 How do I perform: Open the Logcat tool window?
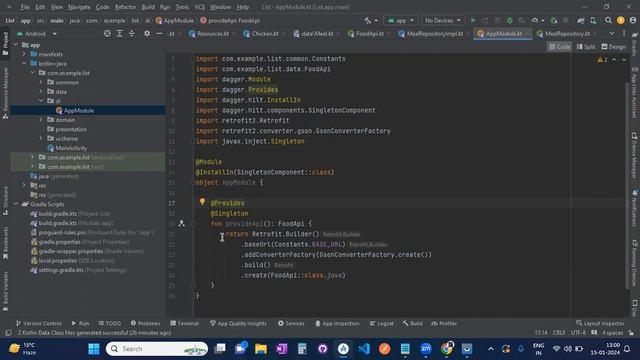(382, 323)
